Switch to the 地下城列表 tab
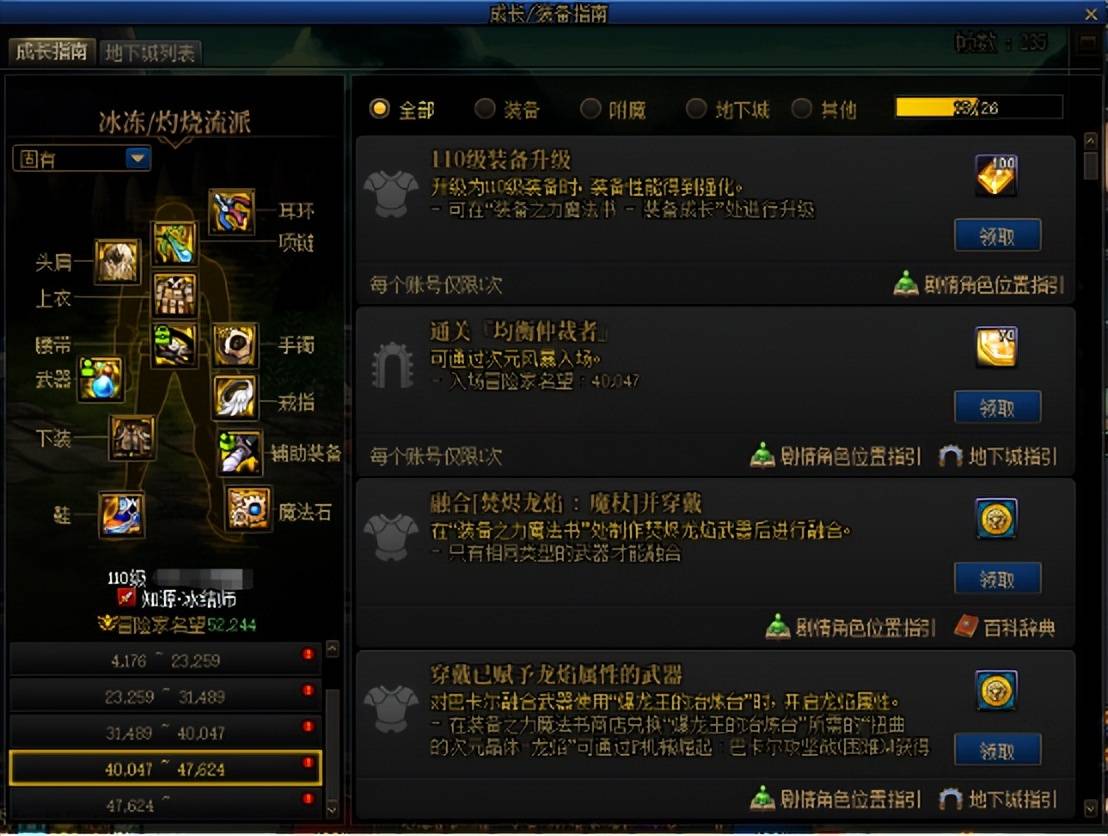 coord(150,53)
